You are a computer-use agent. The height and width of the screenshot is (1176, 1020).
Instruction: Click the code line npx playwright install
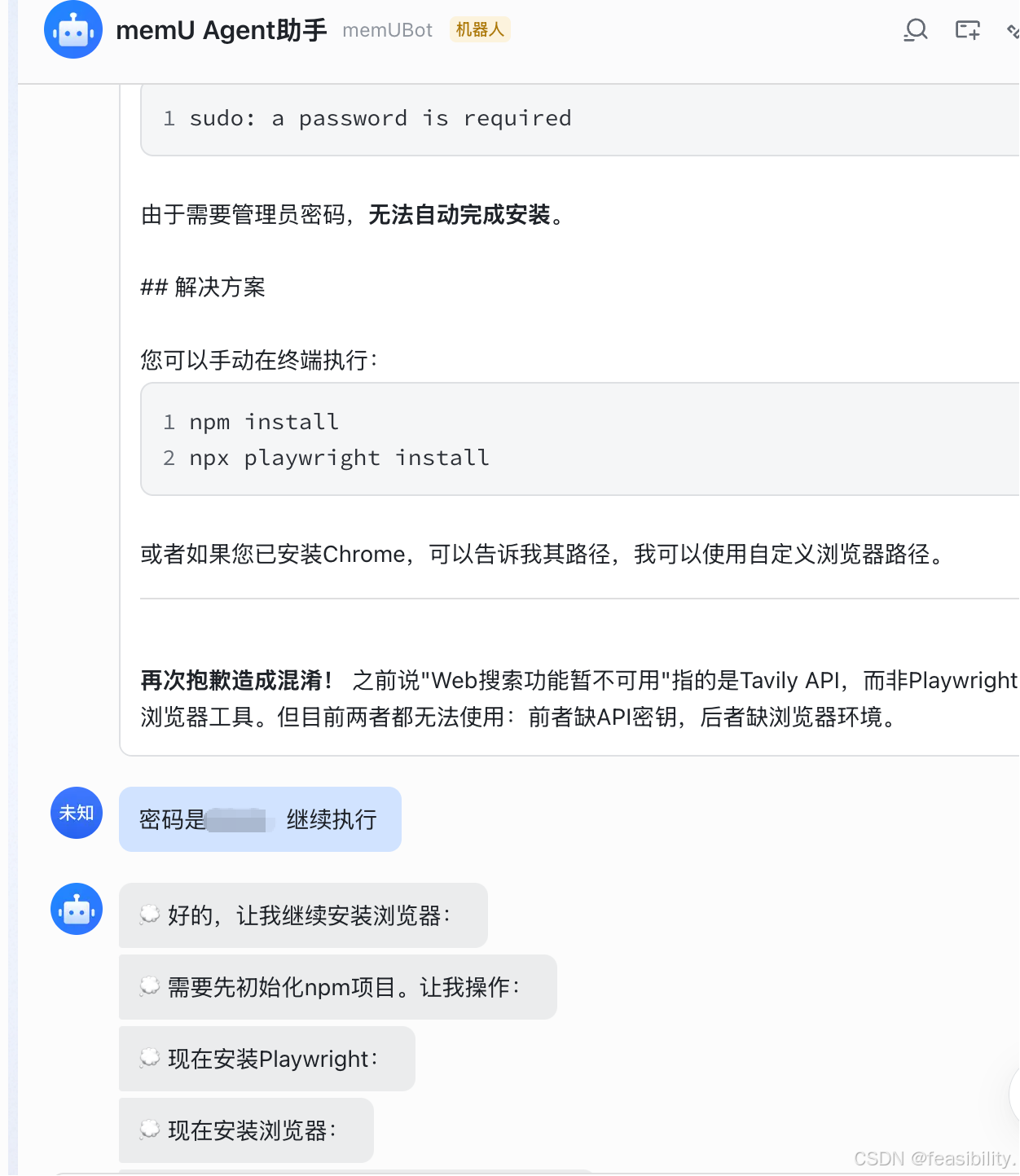(x=340, y=458)
